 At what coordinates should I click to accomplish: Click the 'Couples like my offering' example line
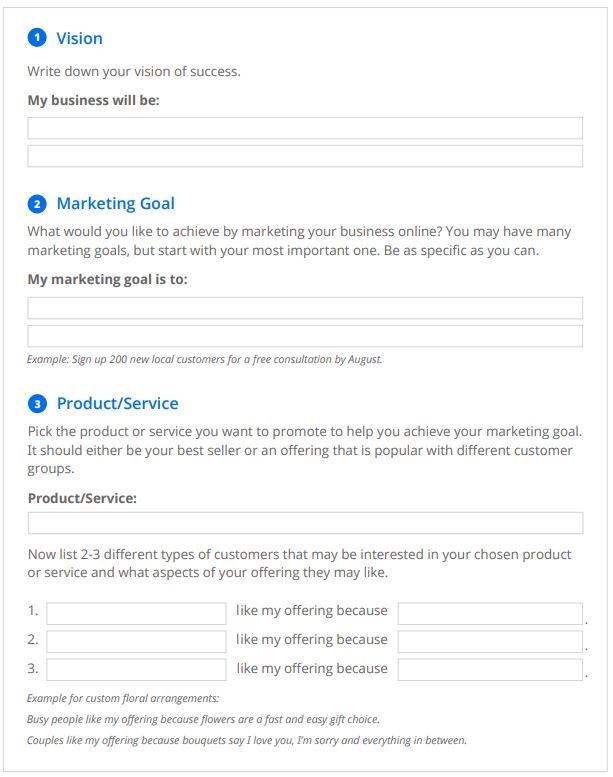(247, 740)
